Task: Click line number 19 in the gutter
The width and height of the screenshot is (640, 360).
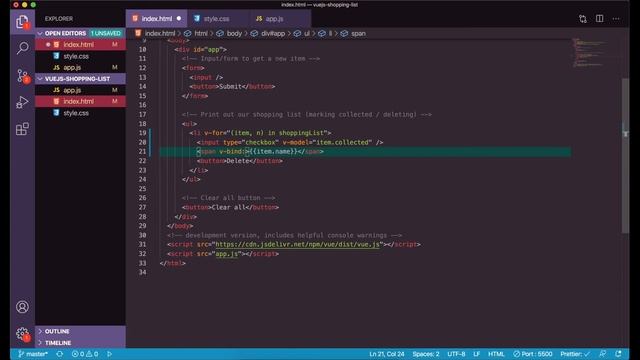Action: click(142, 133)
